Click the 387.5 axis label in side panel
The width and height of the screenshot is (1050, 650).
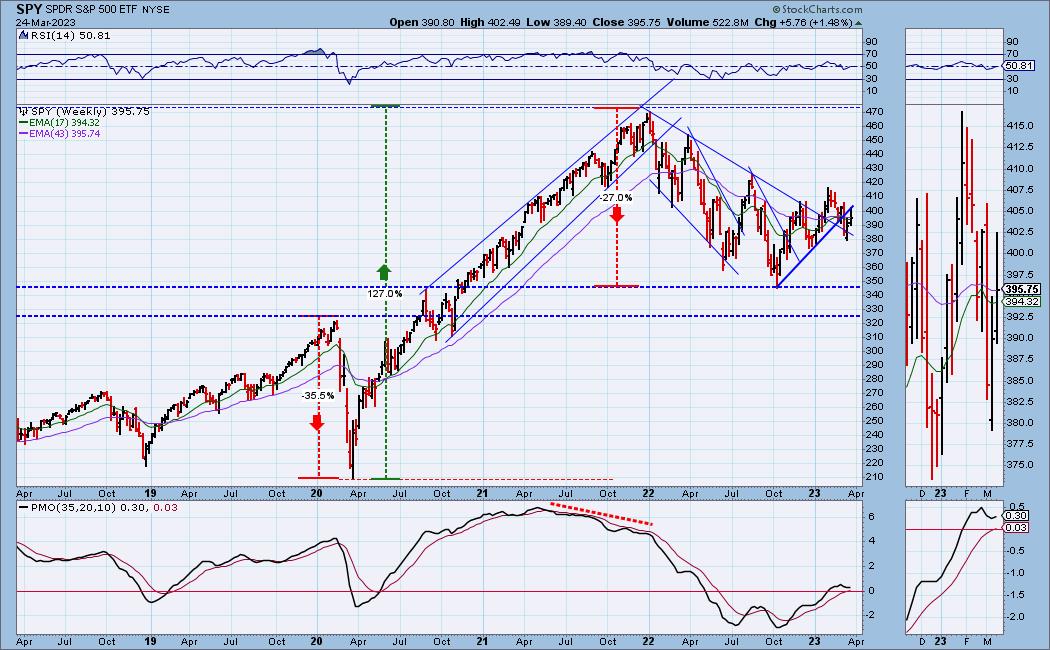[x=1021, y=359]
